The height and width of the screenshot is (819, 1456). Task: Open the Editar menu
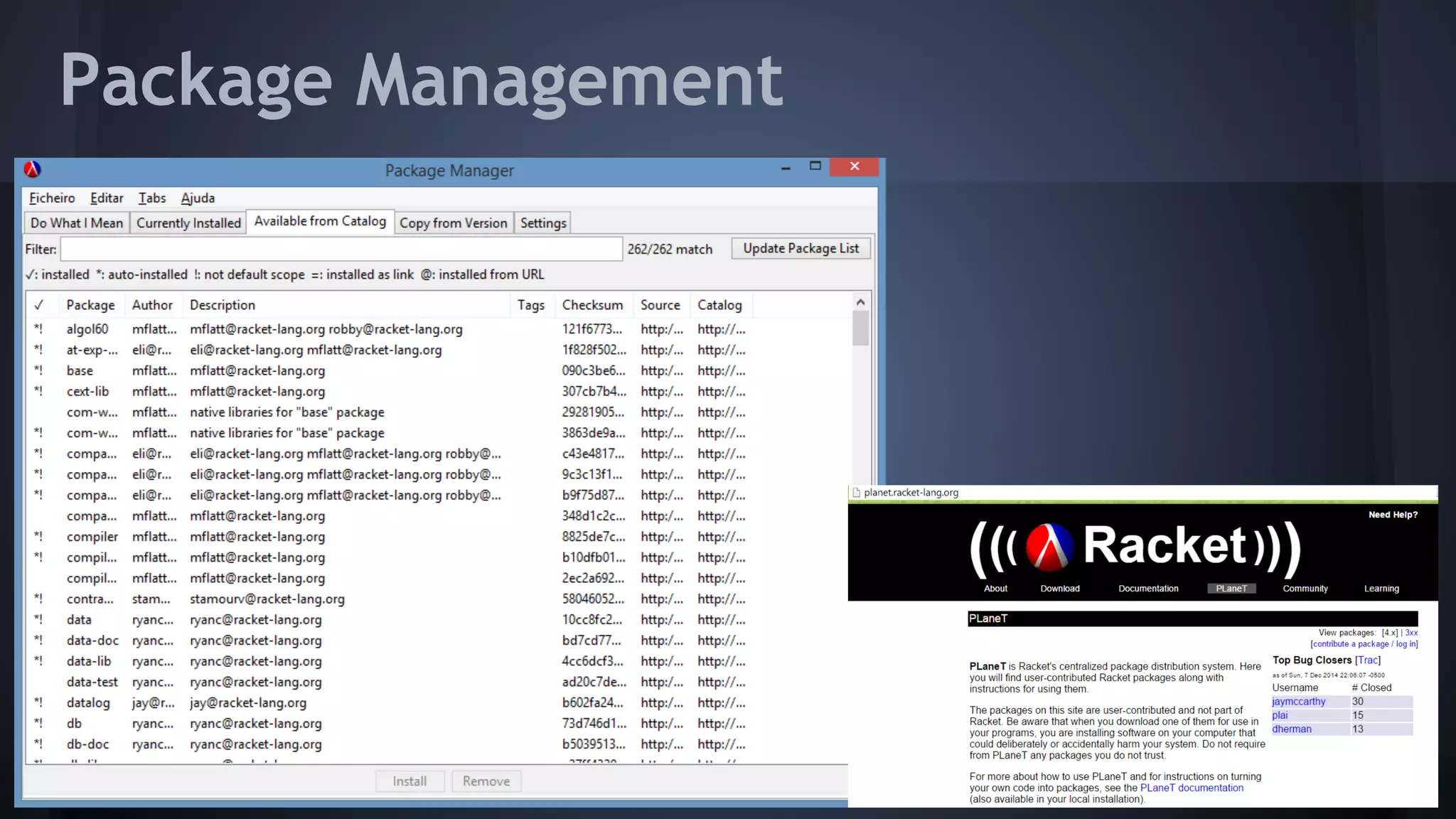pyautogui.click(x=107, y=198)
